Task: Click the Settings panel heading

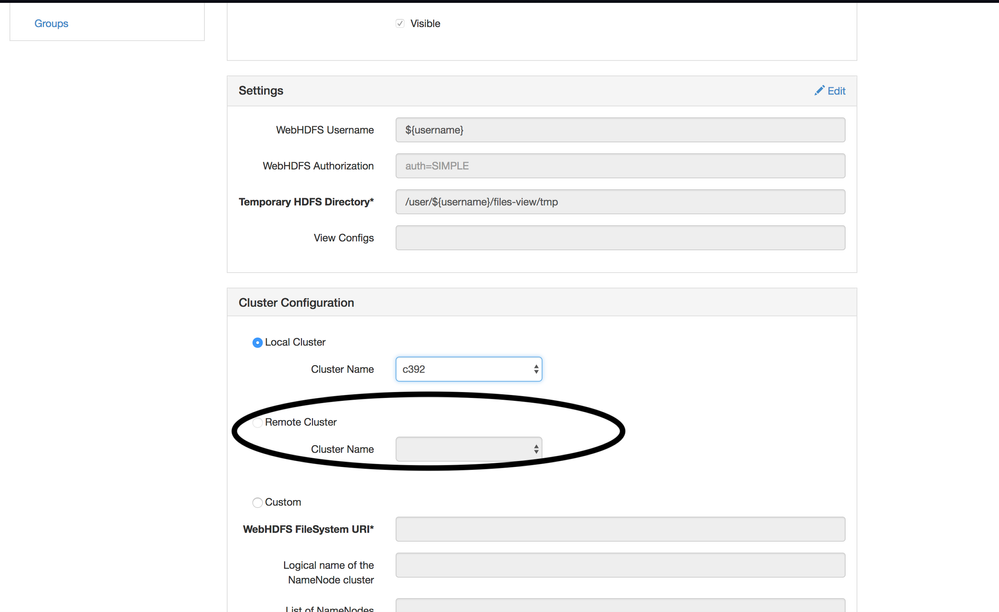Action: point(261,90)
